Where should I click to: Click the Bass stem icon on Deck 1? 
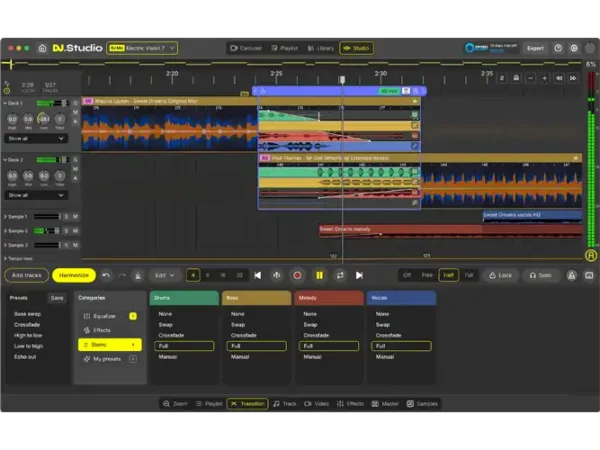pyautogui.click(x=415, y=125)
